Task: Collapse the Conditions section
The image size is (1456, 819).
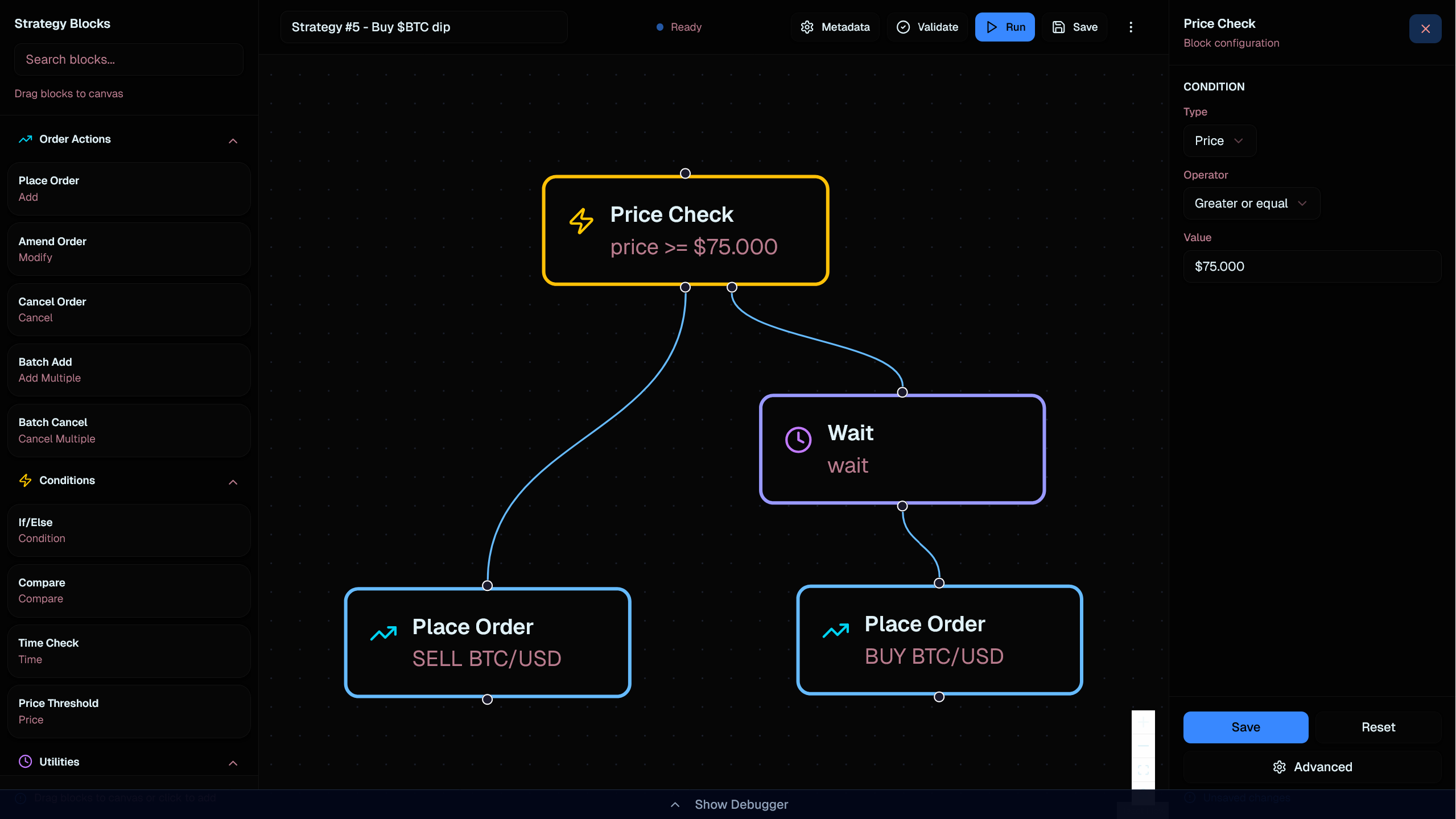Action: (233, 482)
